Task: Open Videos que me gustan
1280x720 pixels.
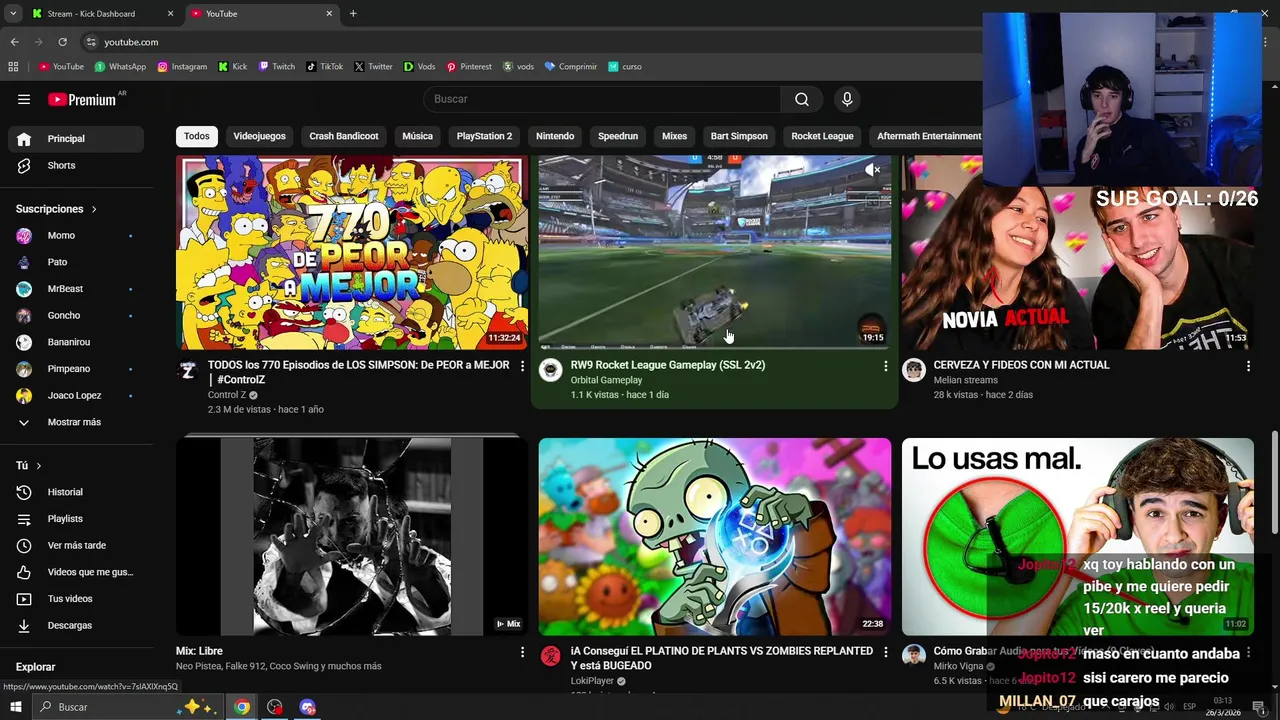Action: click(76, 572)
